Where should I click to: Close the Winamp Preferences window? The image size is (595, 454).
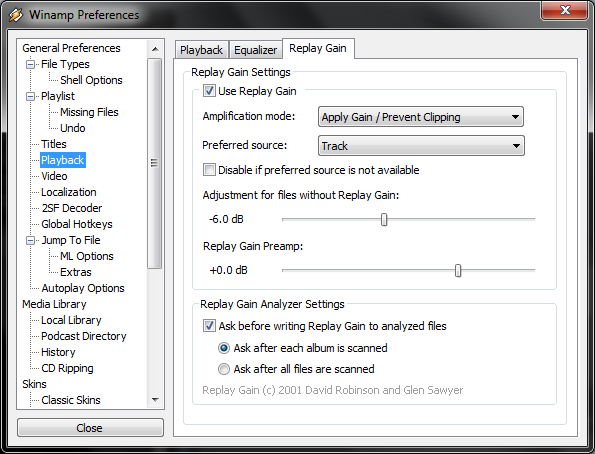tap(565, 10)
